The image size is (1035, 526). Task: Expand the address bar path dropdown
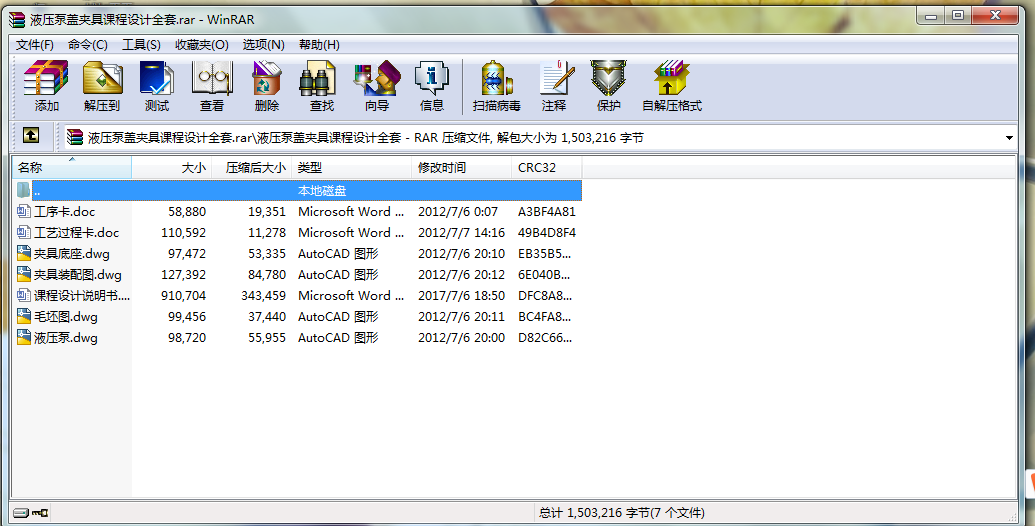[x=1009, y=138]
